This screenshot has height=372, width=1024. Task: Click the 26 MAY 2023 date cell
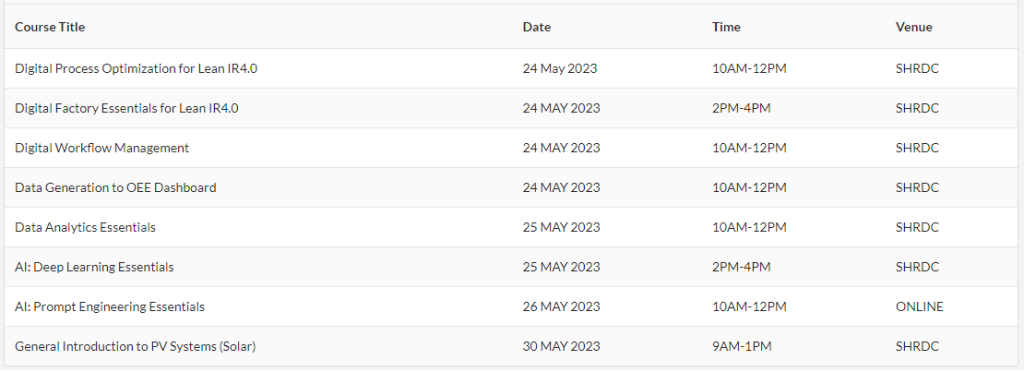tap(561, 307)
